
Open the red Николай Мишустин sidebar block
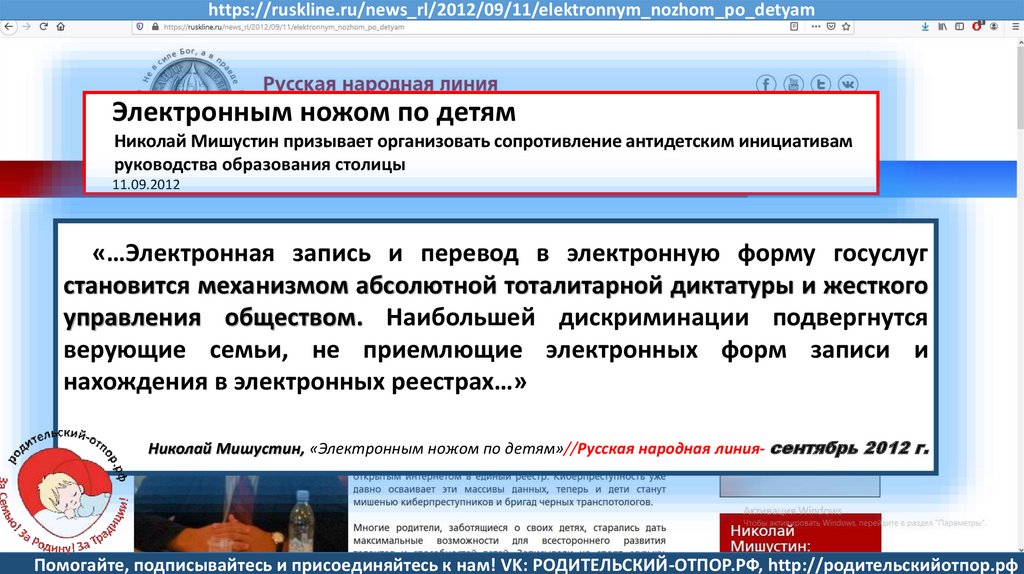[x=800, y=534]
